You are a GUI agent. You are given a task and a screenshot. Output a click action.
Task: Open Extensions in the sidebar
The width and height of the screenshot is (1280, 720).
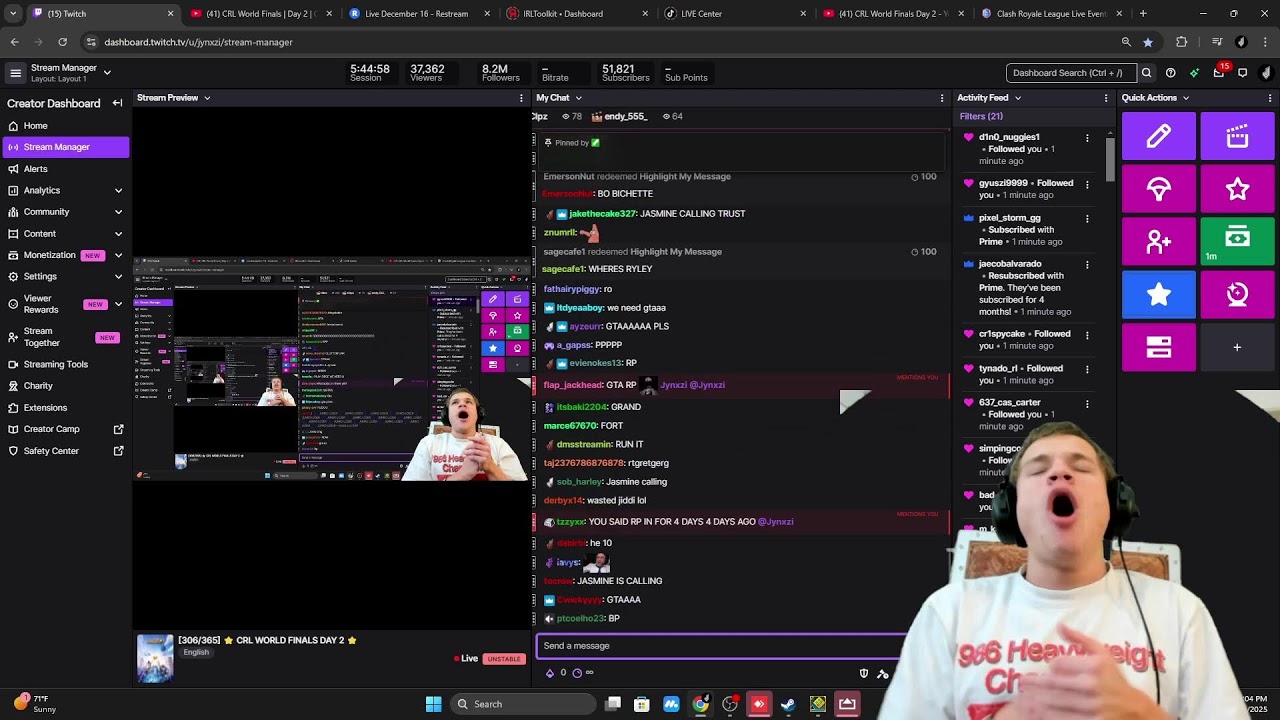pyautogui.click(x=65, y=408)
